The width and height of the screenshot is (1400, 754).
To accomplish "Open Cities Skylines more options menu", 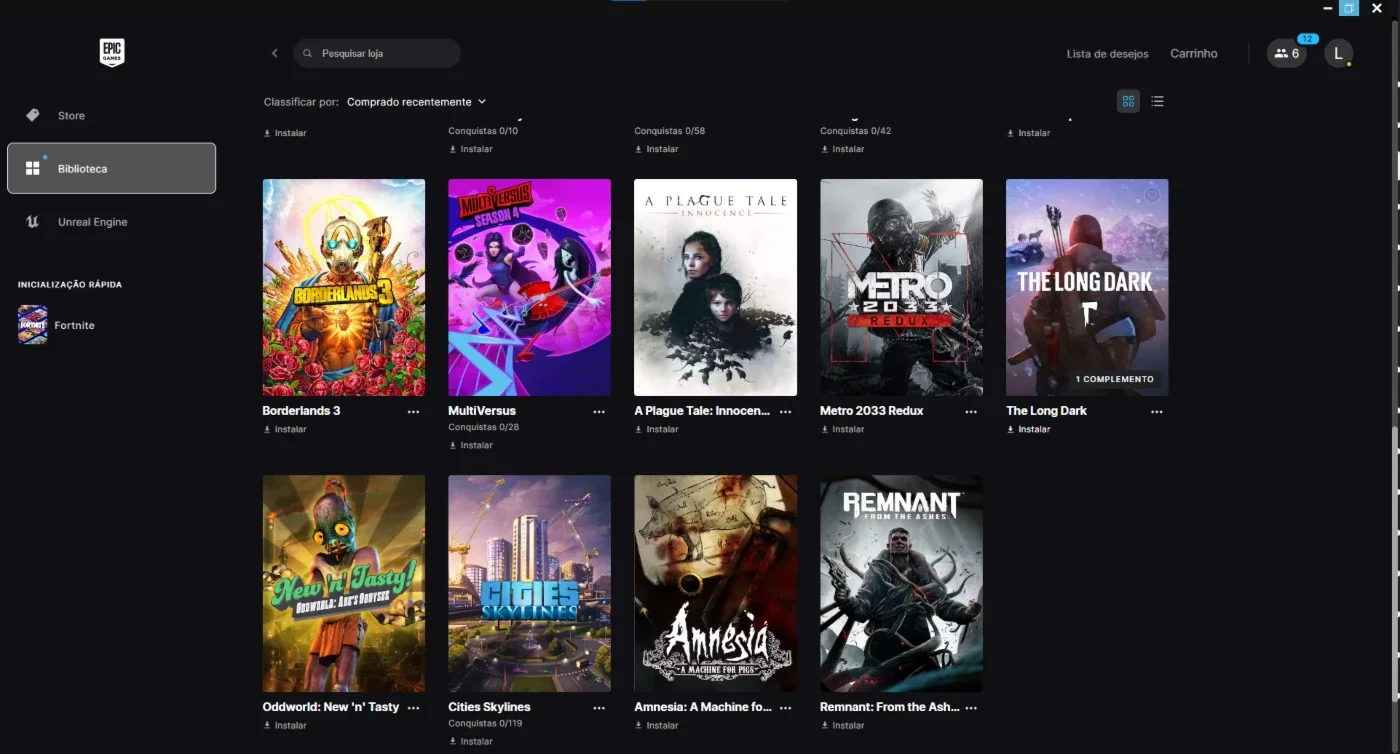I will point(599,708).
